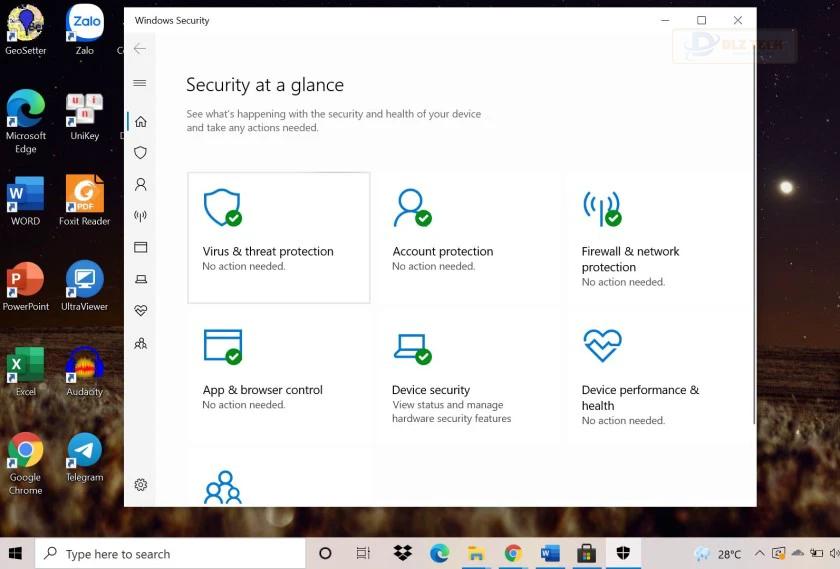Select Family options icon in sidebar
Image resolution: width=840 pixels, height=569 pixels.
pyautogui.click(x=140, y=343)
